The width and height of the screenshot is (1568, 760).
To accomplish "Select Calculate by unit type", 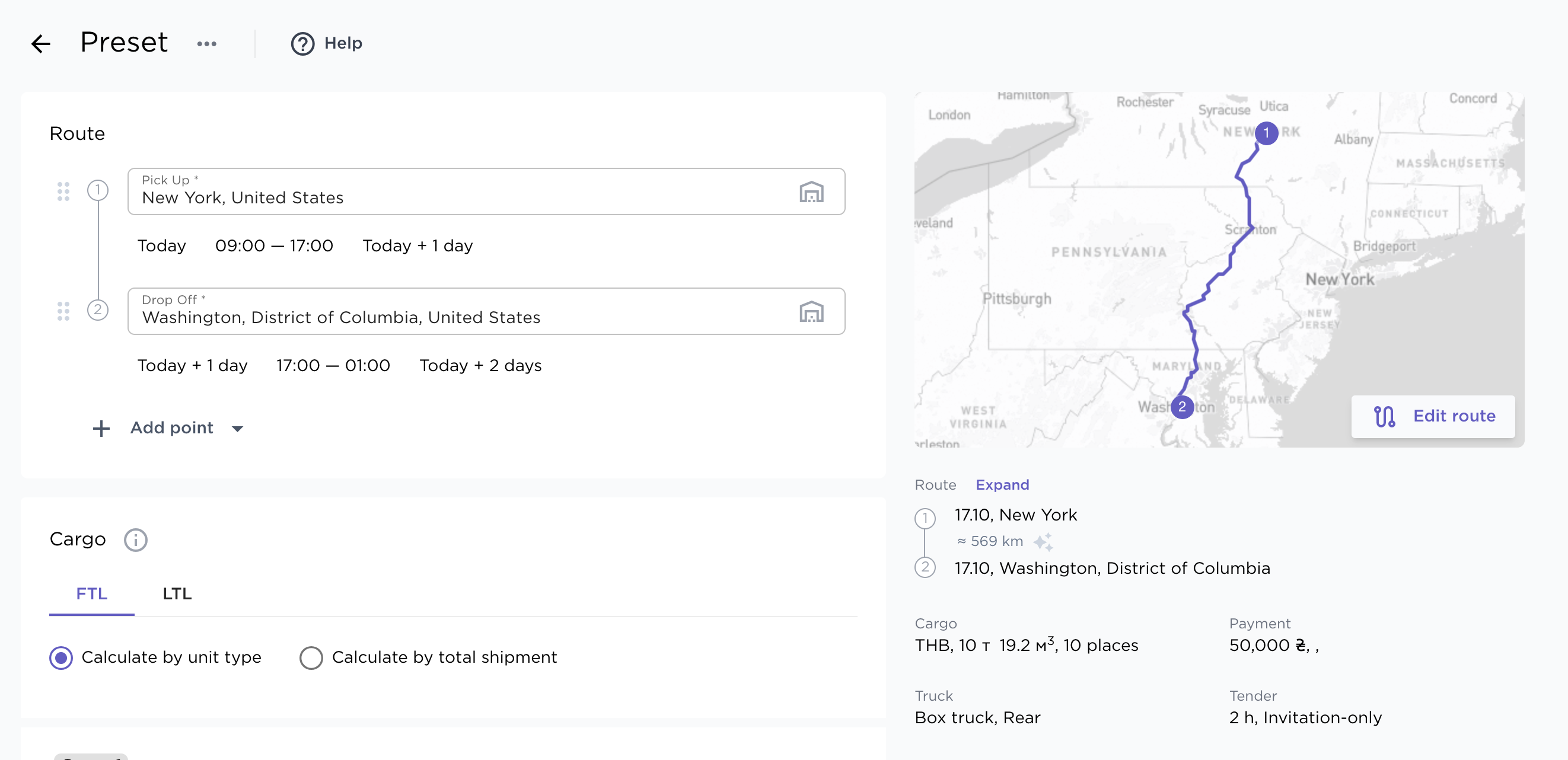I will (61, 658).
